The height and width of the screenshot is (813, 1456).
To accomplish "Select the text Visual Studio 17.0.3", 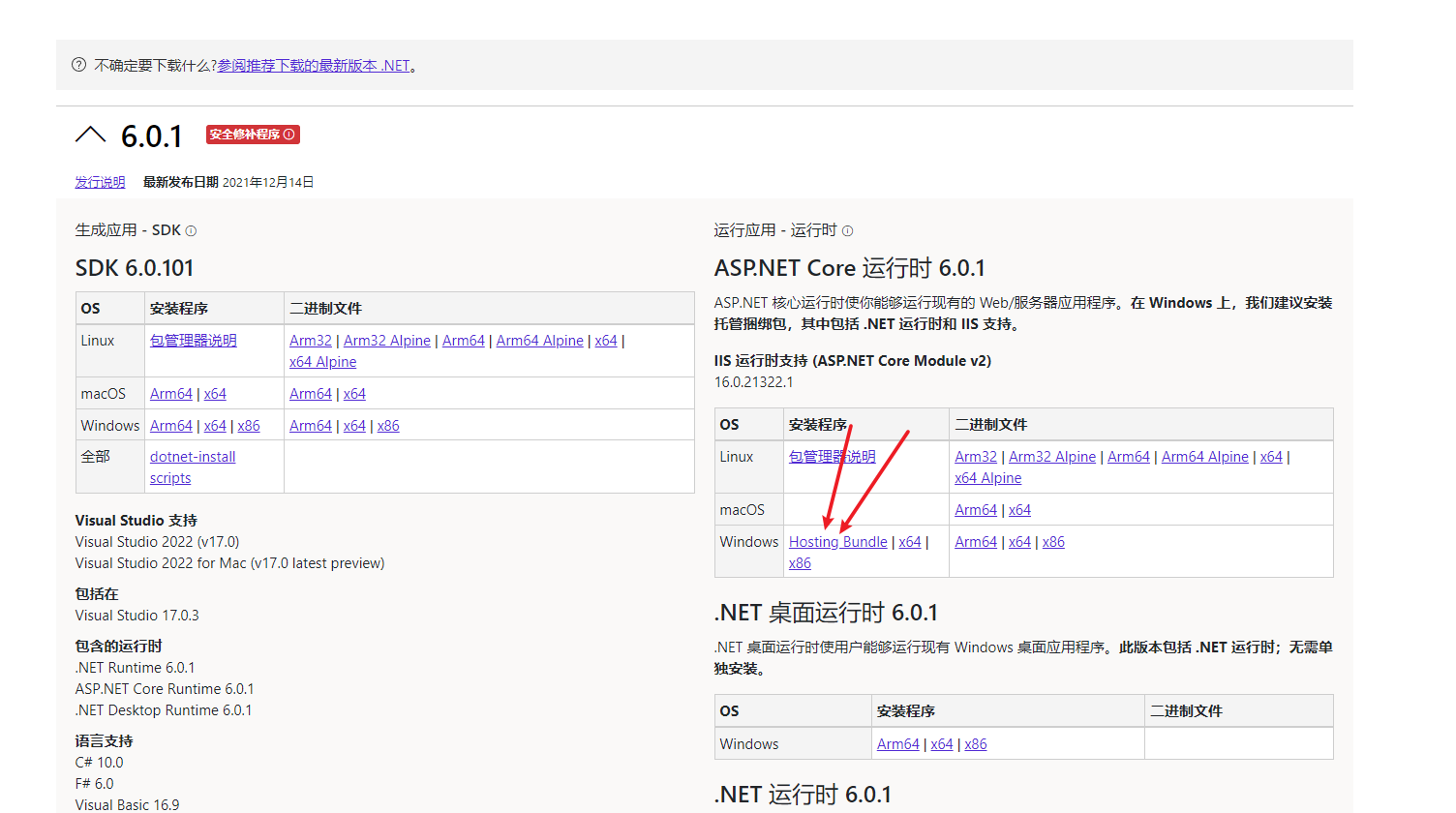I will point(137,616).
